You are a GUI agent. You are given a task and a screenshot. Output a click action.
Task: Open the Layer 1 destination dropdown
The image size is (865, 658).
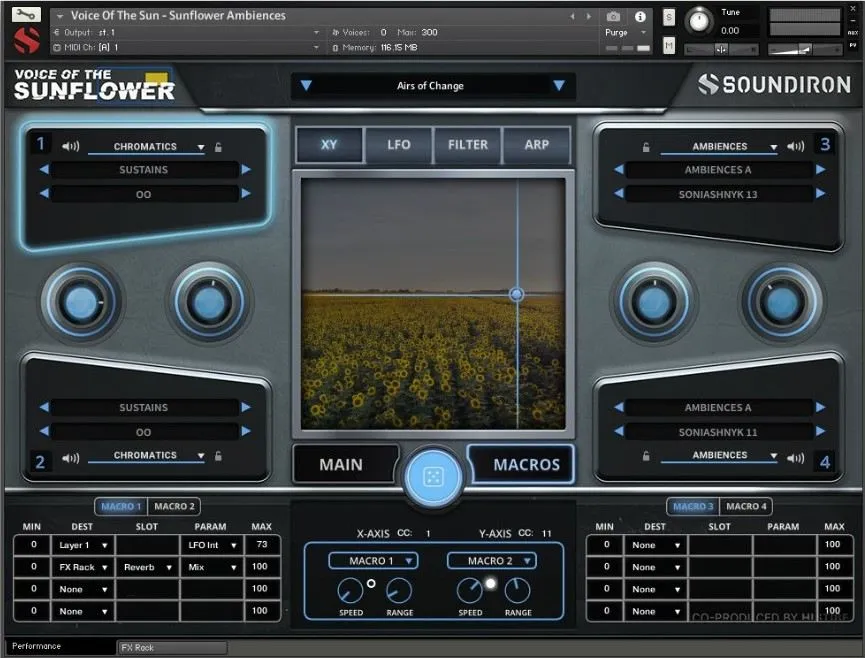coord(83,545)
